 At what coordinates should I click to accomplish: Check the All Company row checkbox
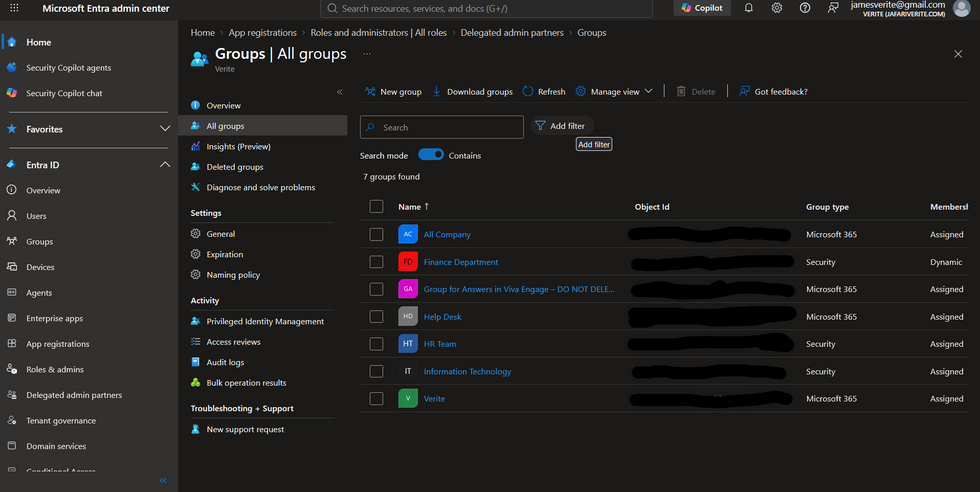coord(376,234)
